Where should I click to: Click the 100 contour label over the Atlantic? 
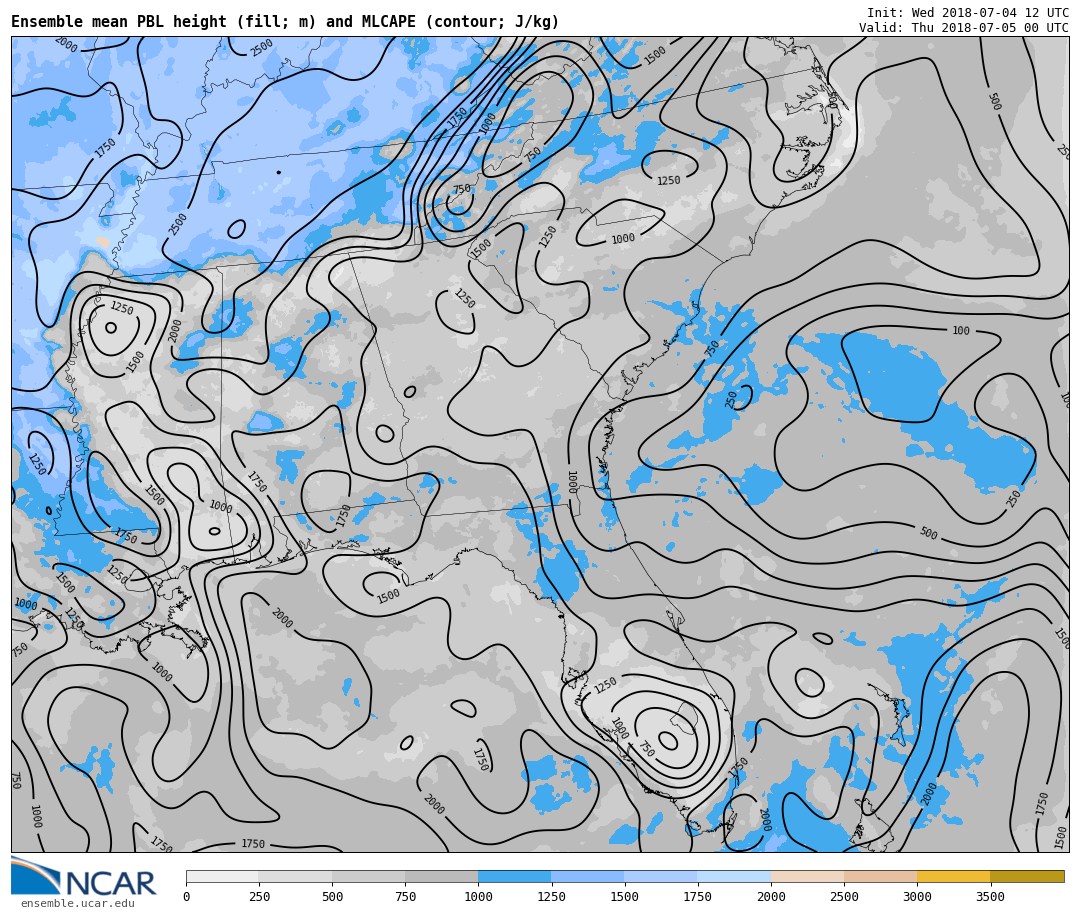[960, 331]
